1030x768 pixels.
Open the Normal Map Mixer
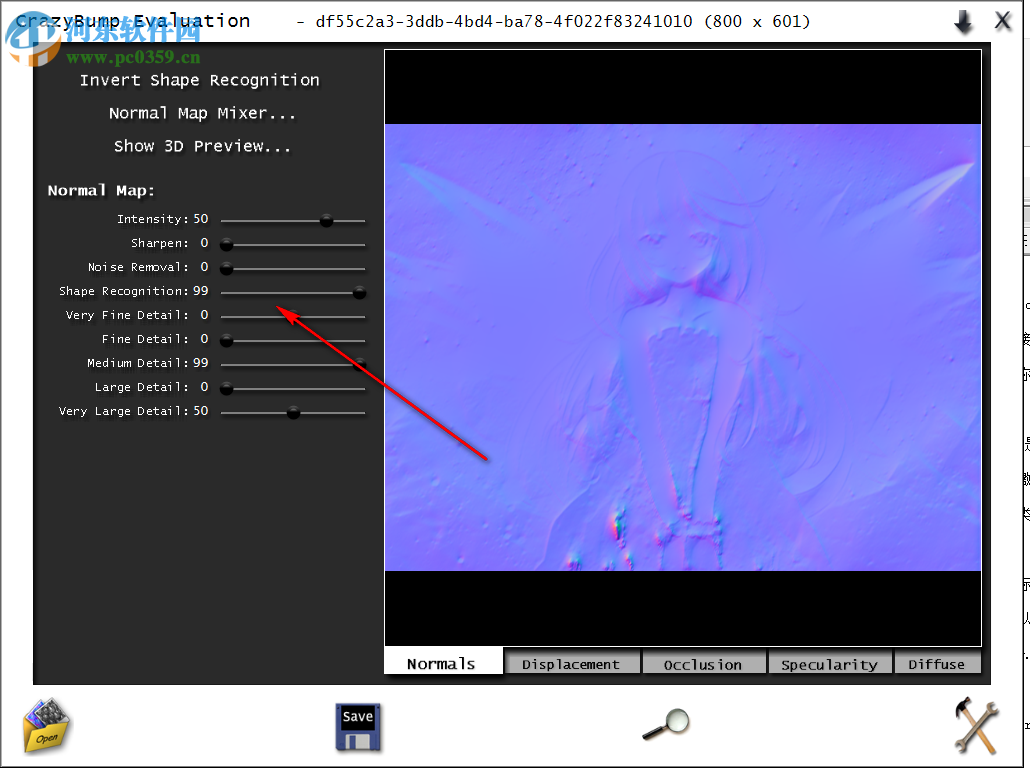[x=202, y=113]
